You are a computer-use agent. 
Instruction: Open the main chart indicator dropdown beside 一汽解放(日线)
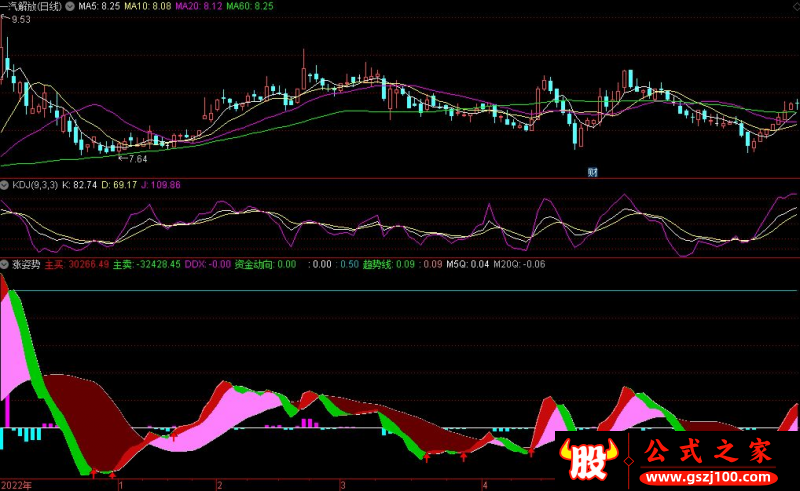pyautogui.click(x=70, y=7)
